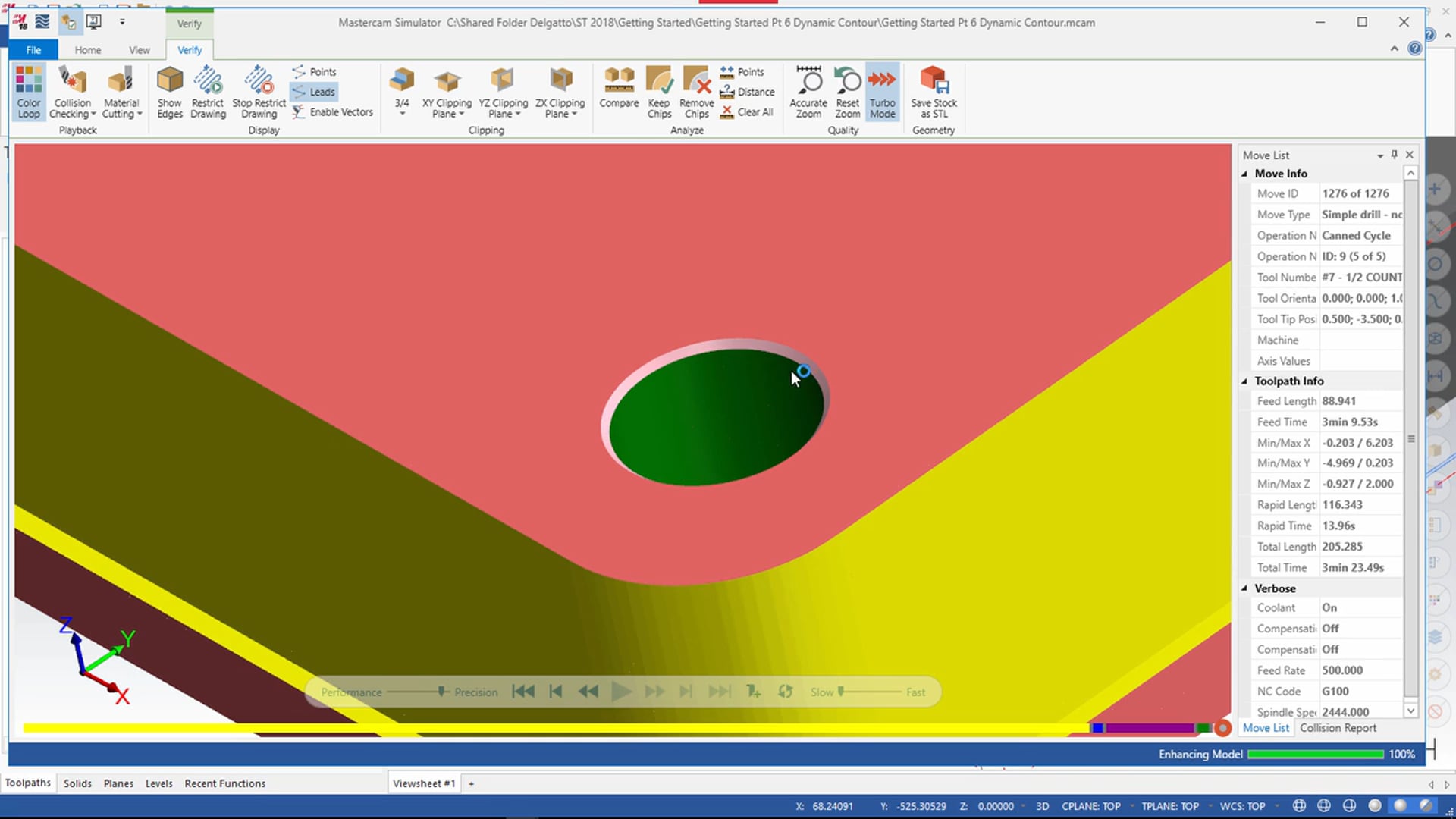Viewport: 1456px width, 819px height.
Task: Click the Color Loop playback icon
Action: point(28,90)
